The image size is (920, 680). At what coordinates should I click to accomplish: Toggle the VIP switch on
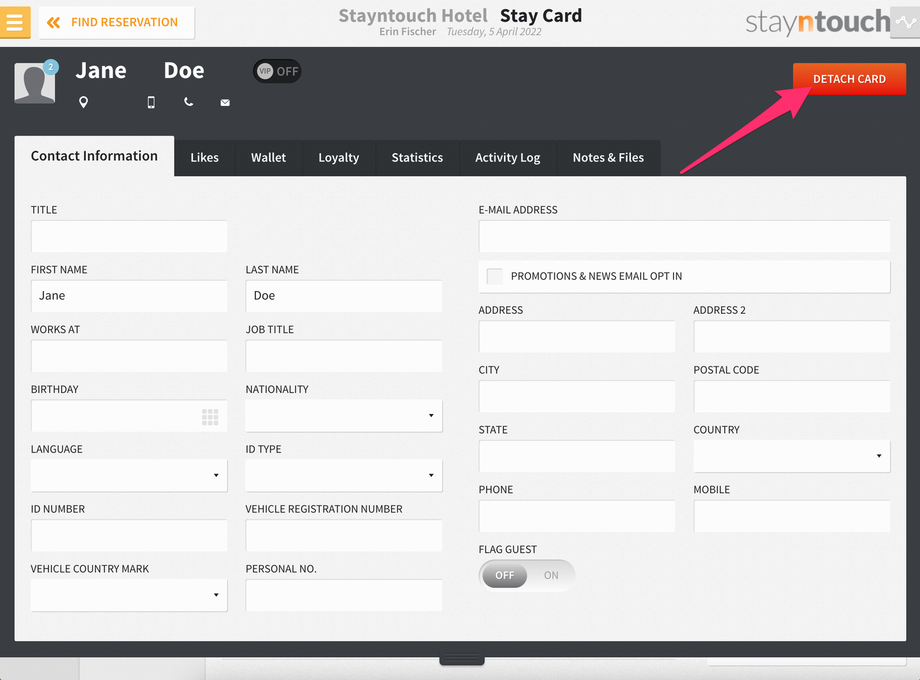click(x=277, y=72)
